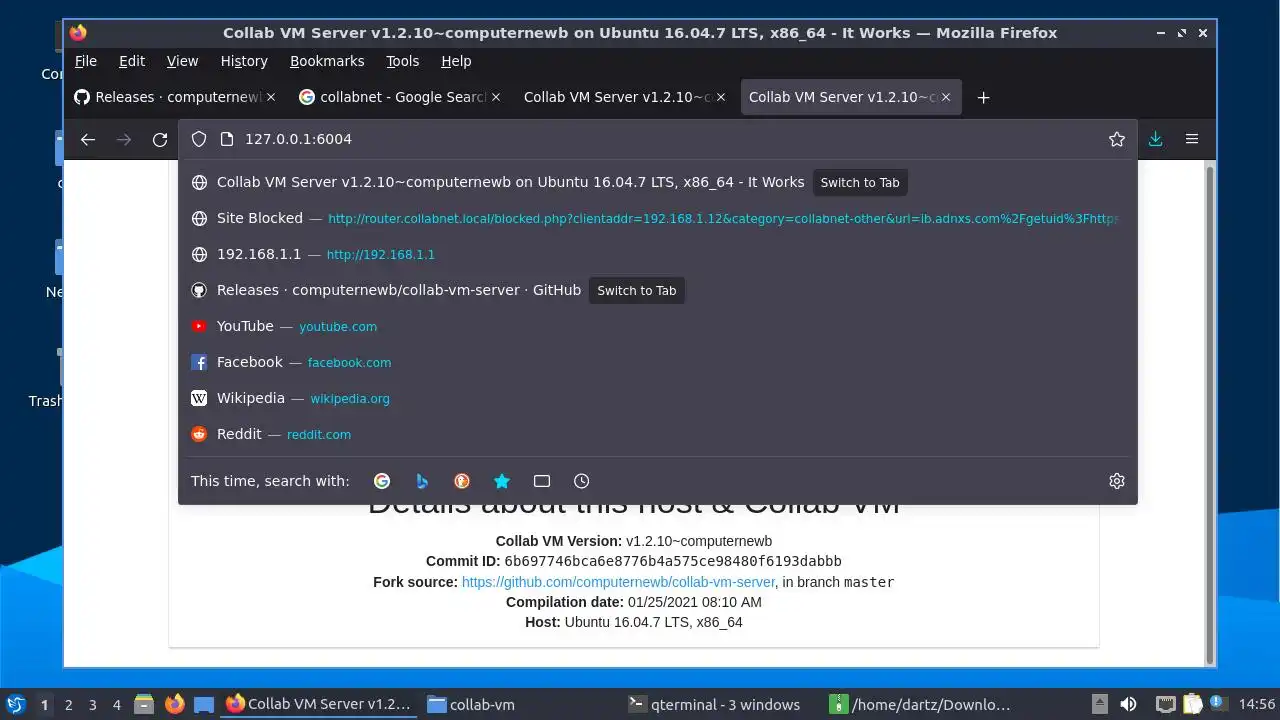
Task: Open the Bookmarks menu
Action: 327,61
